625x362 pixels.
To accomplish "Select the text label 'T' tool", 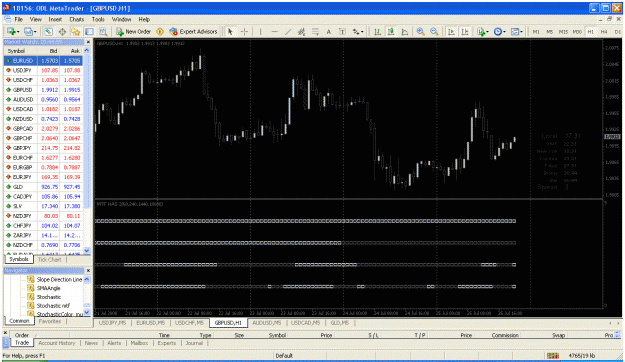I will pyautogui.click(x=342, y=31).
